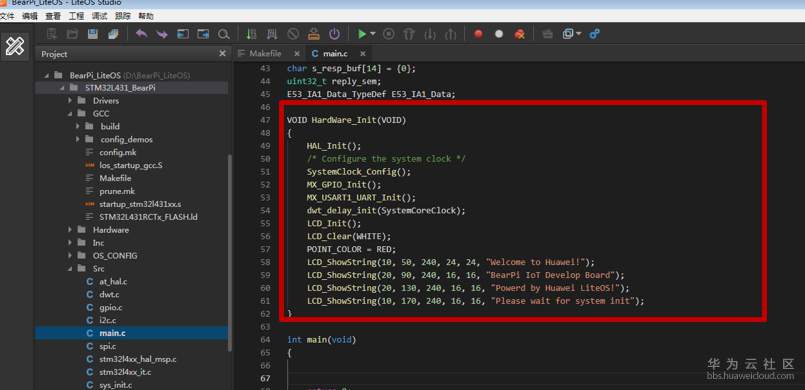
Task: Click the red crossed-out breakpoint icon
Action: click(520, 34)
